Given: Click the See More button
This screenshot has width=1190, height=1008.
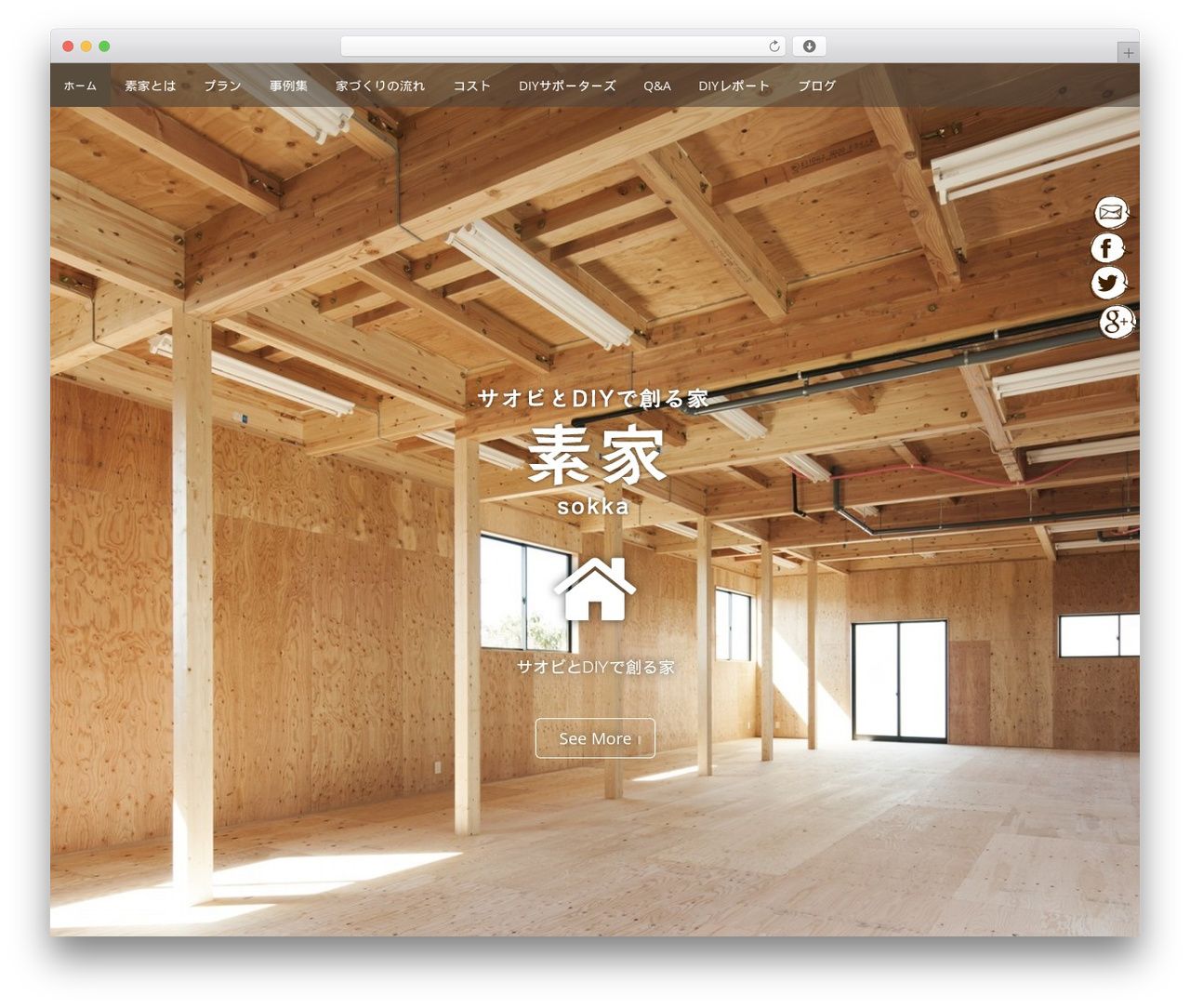Looking at the screenshot, I should point(595,738).
